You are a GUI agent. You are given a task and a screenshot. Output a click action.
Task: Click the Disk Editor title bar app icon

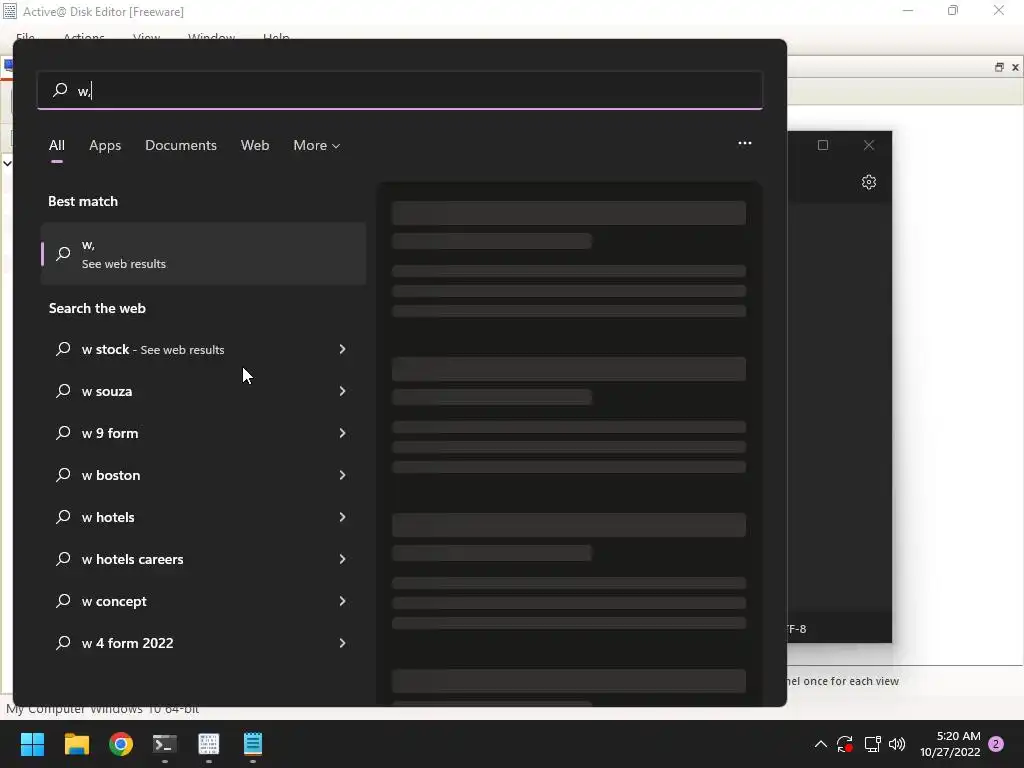coord(10,11)
